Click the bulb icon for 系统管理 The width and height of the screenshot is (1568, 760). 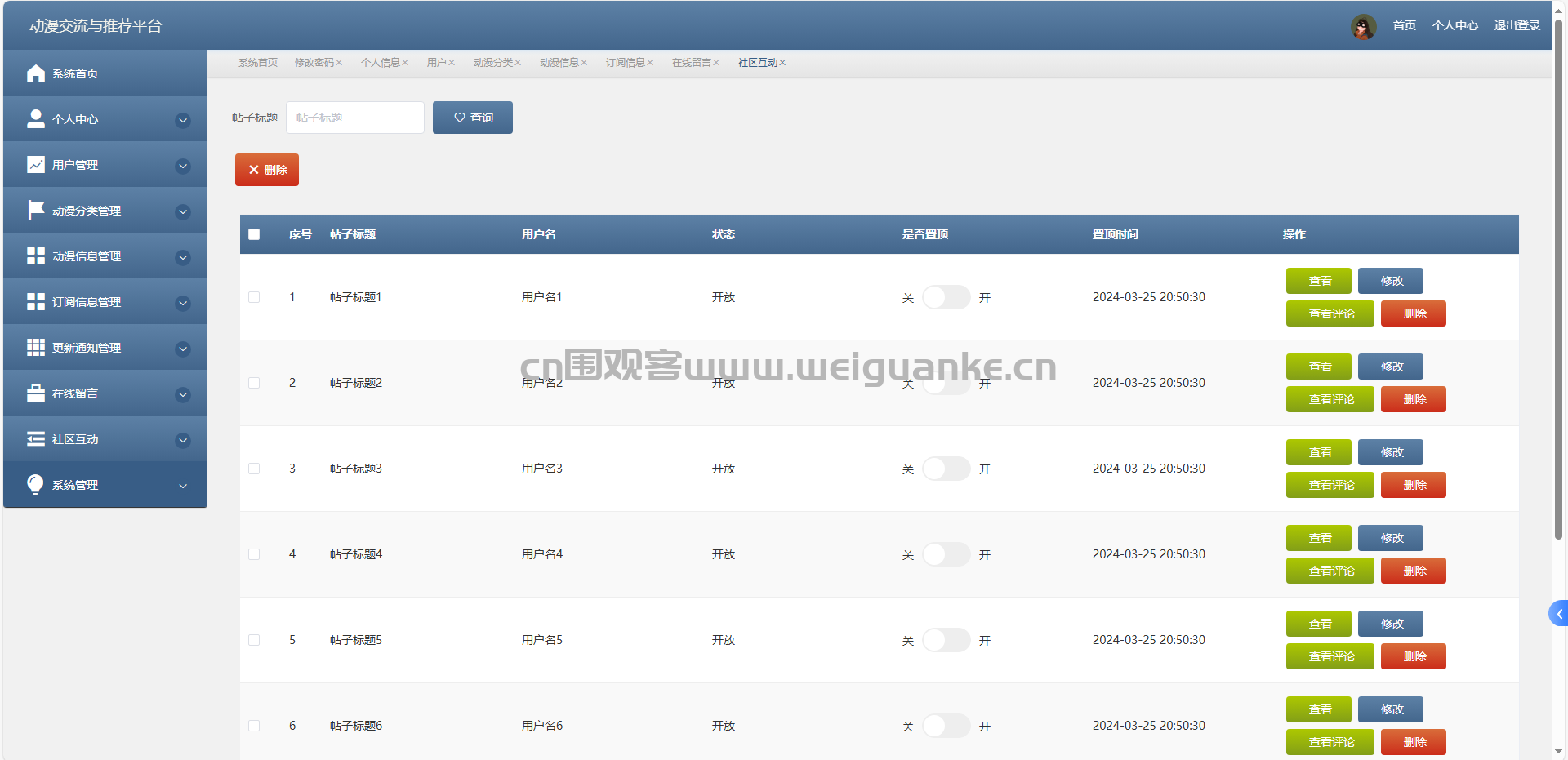(36, 485)
